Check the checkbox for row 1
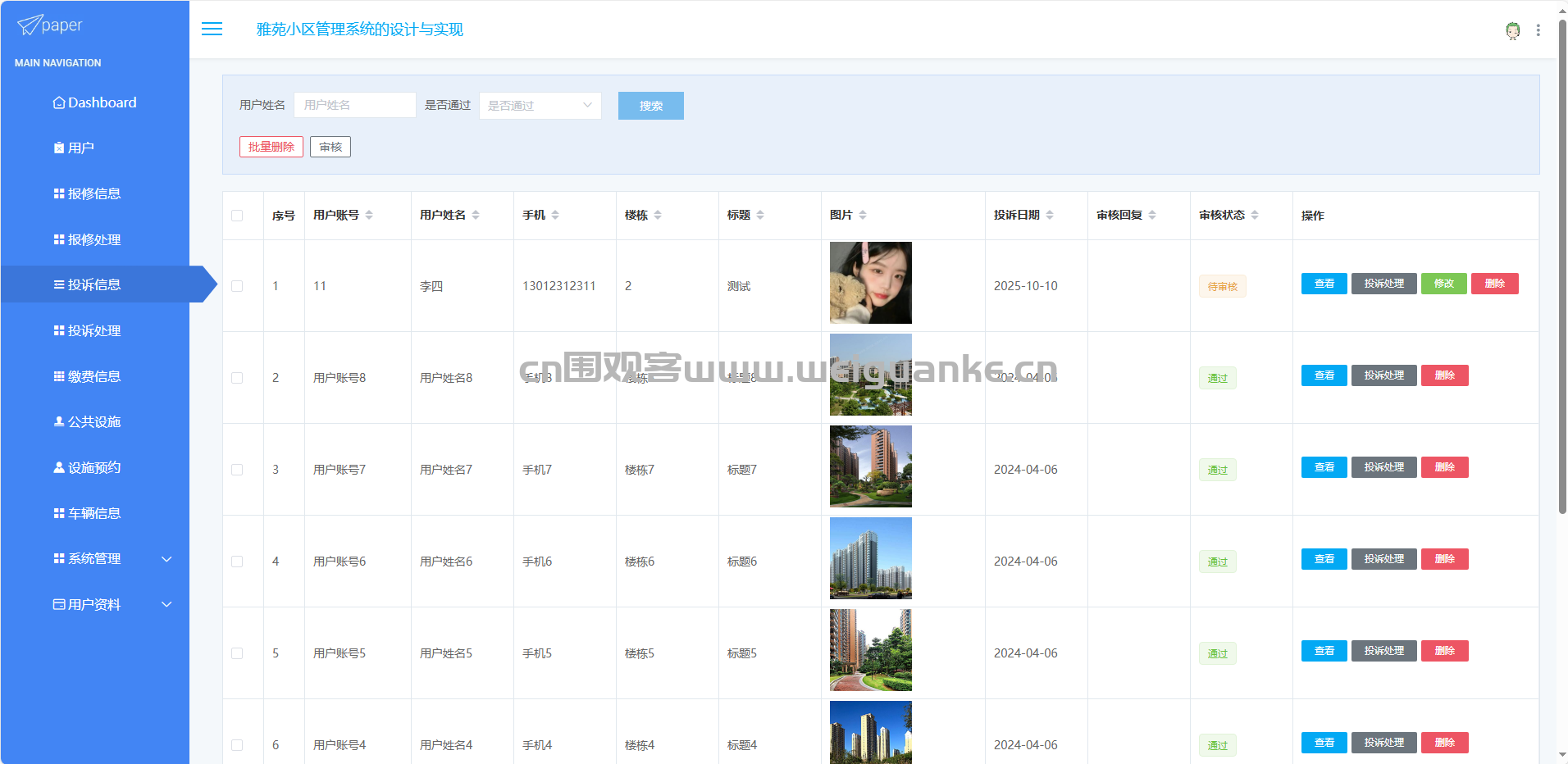 point(237,286)
